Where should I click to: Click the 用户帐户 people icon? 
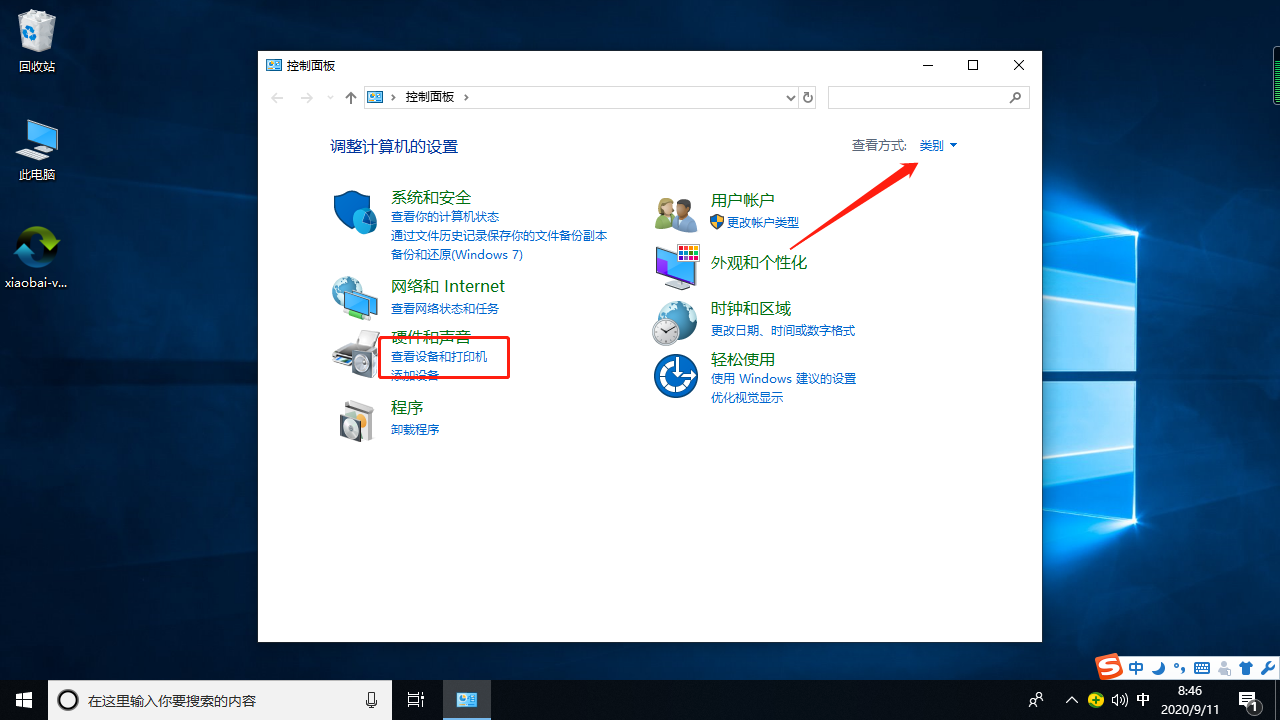[x=676, y=213]
